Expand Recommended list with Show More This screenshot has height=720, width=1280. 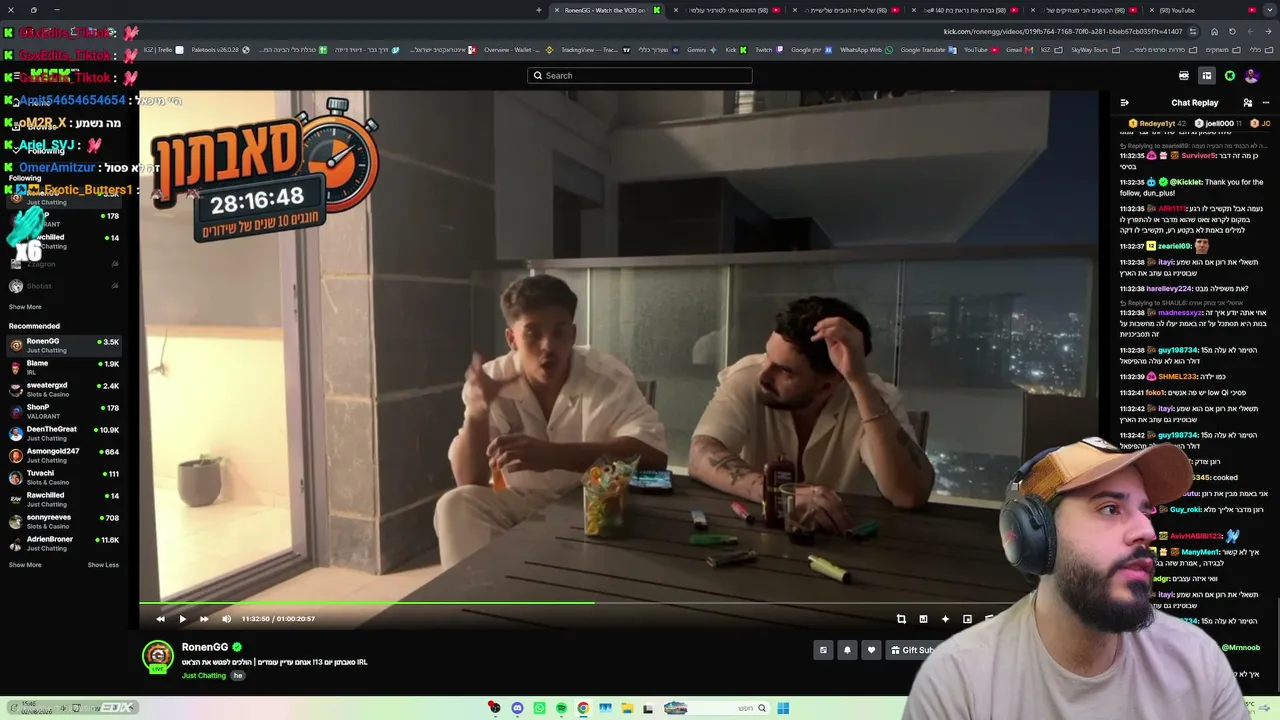coord(25,565)
